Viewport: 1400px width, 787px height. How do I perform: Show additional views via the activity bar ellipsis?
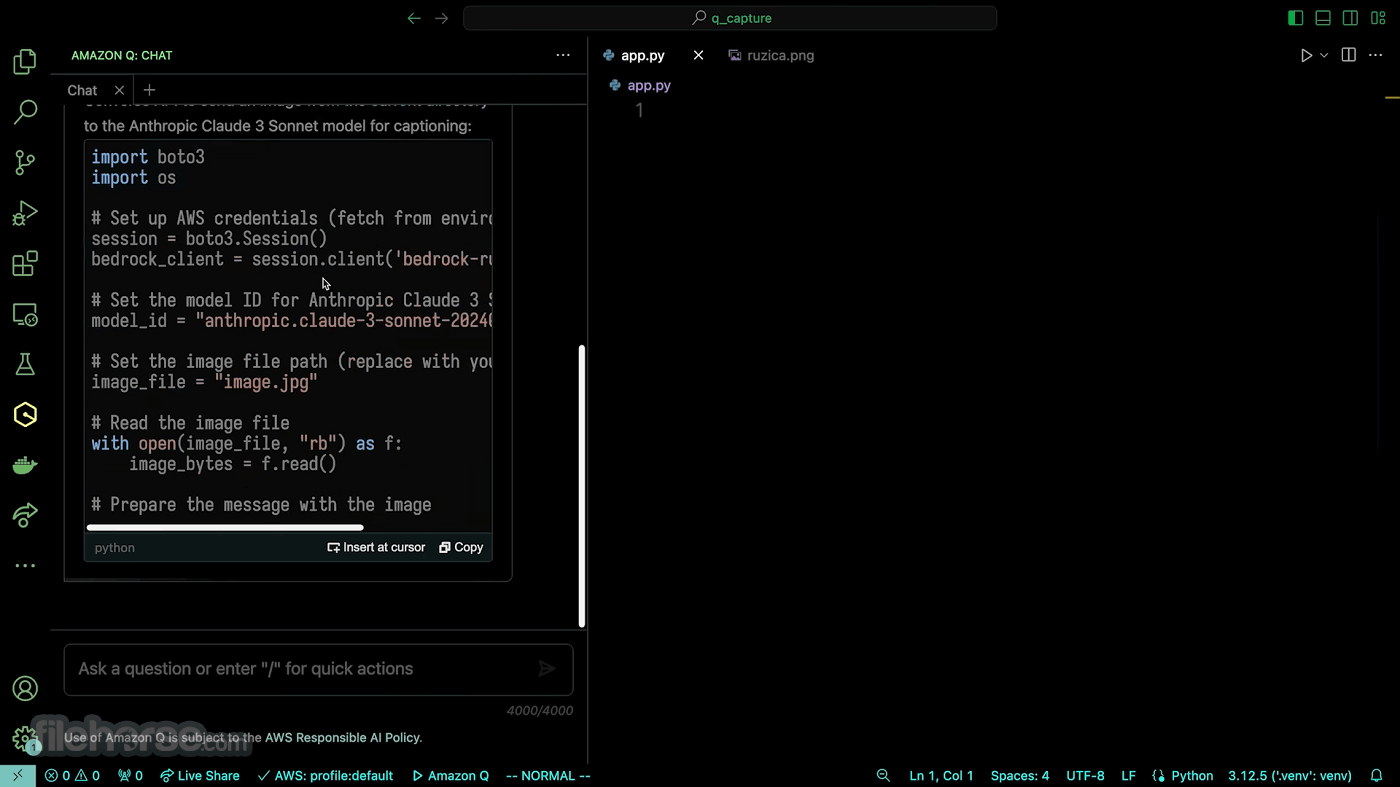click(25, 566)
